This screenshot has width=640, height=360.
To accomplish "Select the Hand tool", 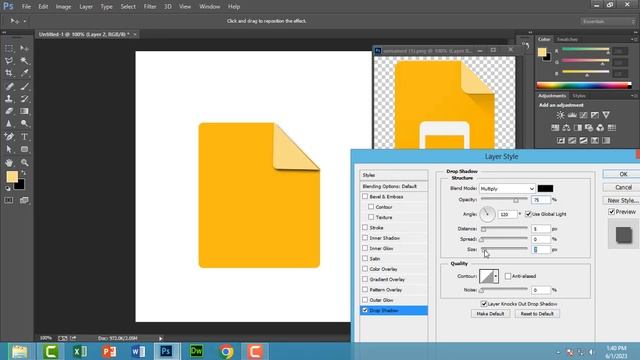I will [x=9, y=162].
